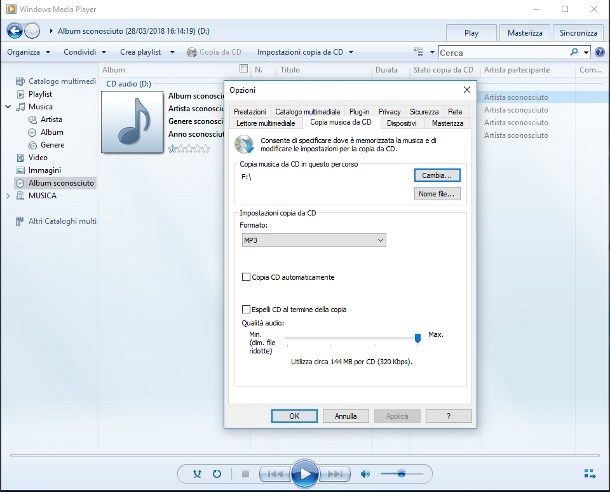Switch to the Catalogo multimediale tab
The width and height of the screenshot is (610, 492).
307,112
